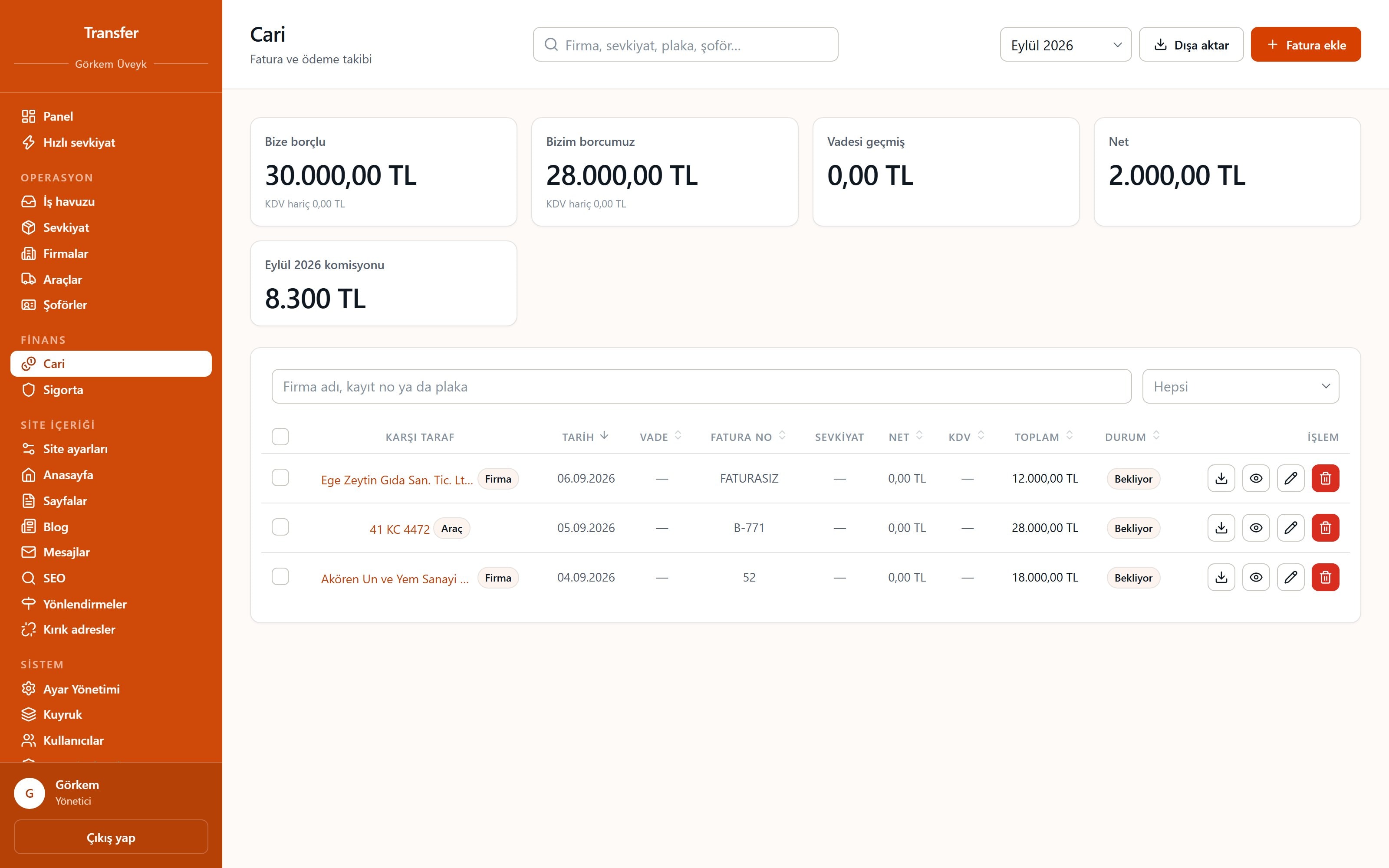Click the Dışa aktar export button
This screenshot has width=1389, height=868.
1191,45
